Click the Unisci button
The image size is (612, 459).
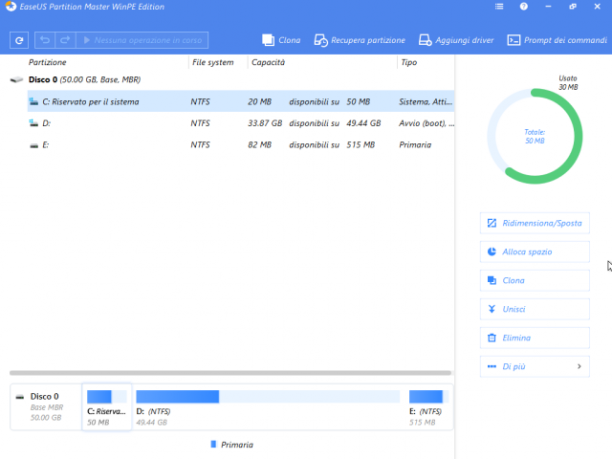coord(535,309)
